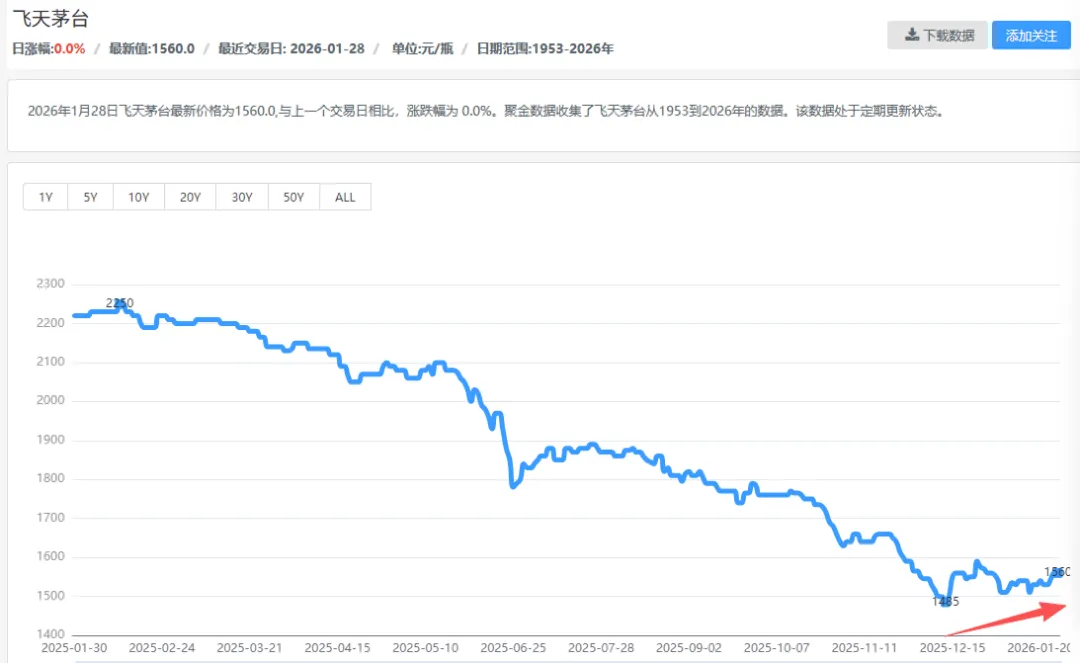Select the 1Y time range tab
Screen dimensions: 1080x663
(45, 197)
